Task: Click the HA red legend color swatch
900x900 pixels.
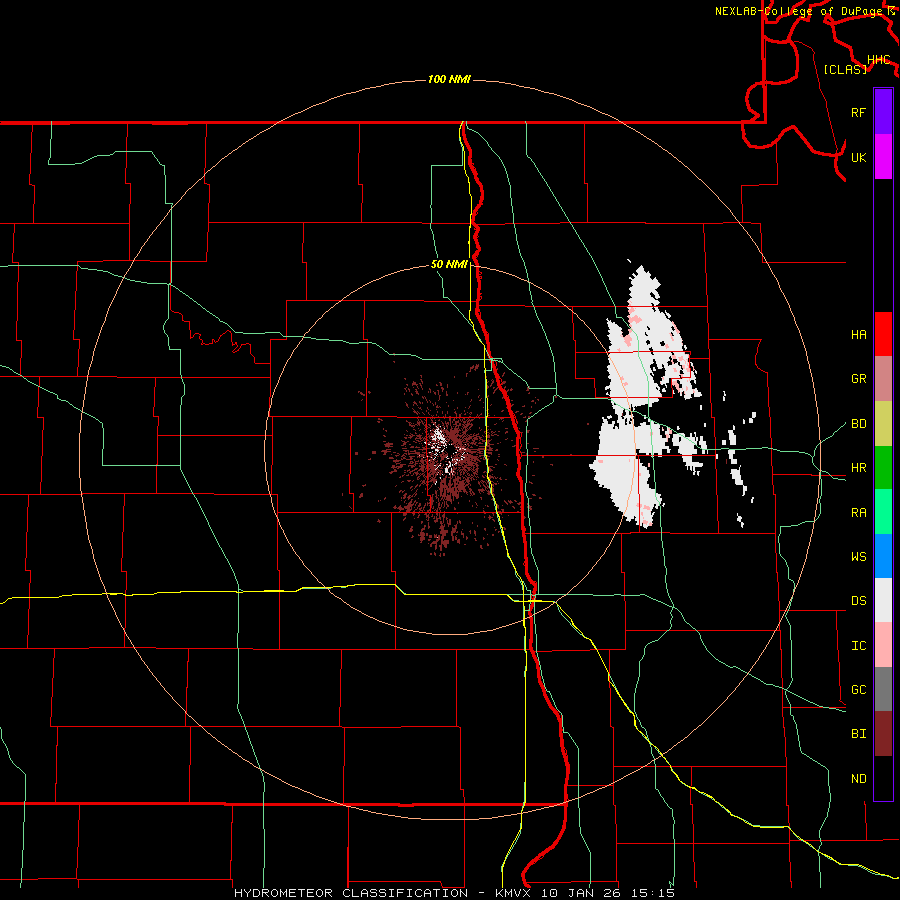Action: tap(883, 334)
